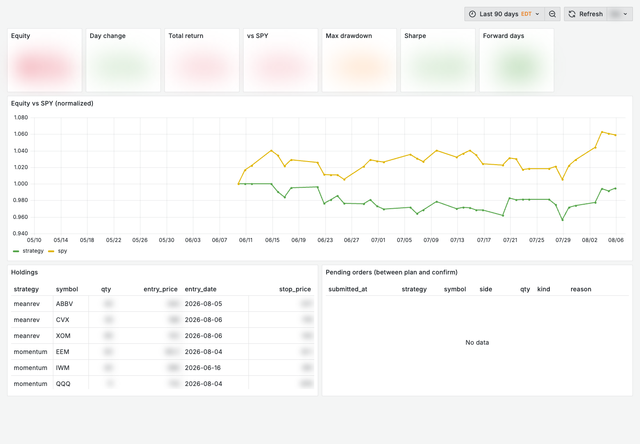Click the Sharpe stat panel title
640x444 pixels.
pyautogui.click(x=415, y=36)
